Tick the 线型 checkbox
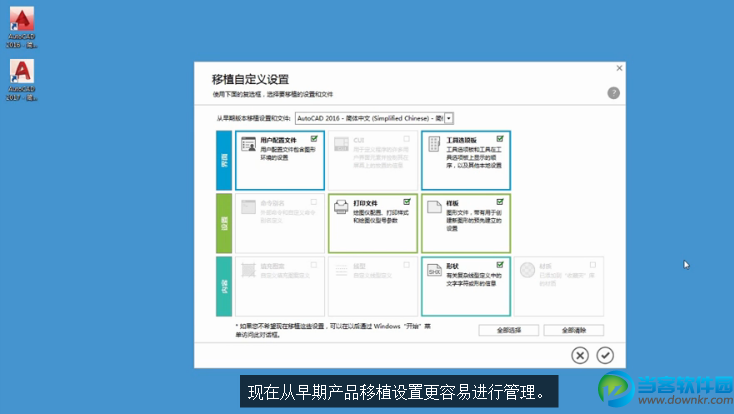The width and height of the screenshot is (734, 414). click(x=407, y=265)
